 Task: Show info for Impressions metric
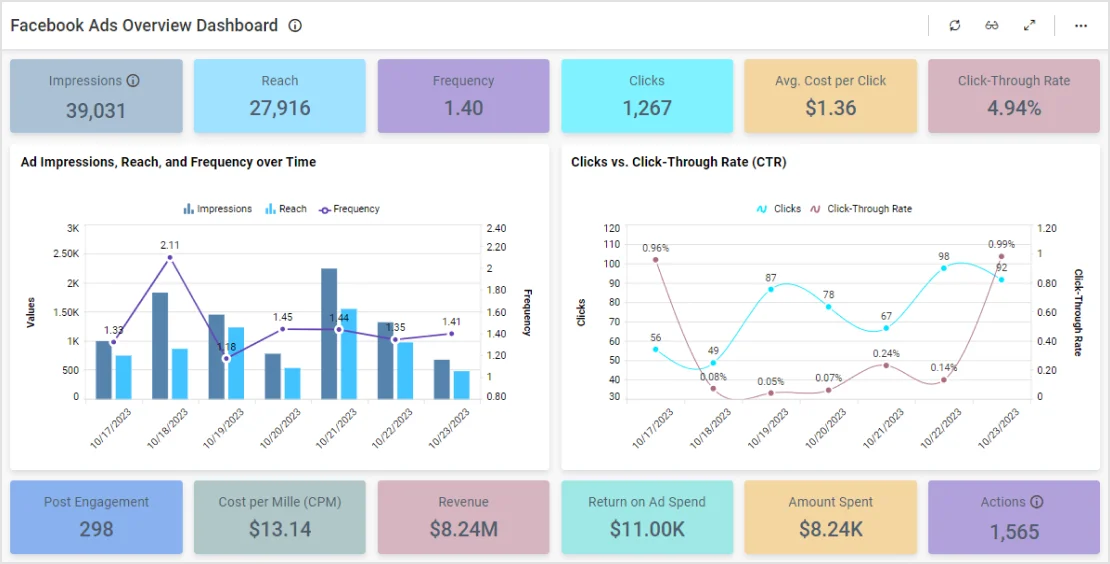133,81
